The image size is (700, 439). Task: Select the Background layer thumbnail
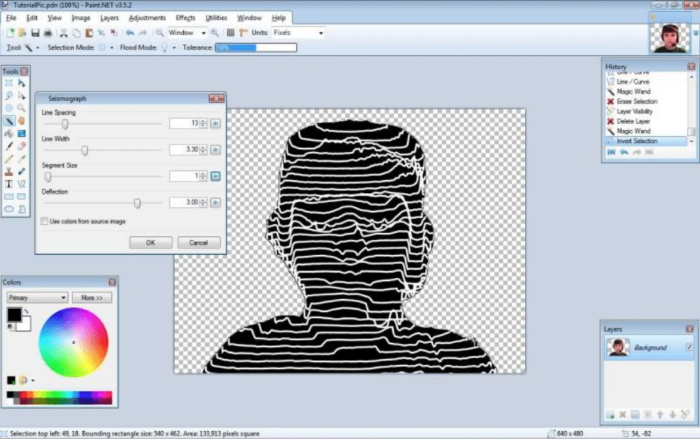click(618, 347)
